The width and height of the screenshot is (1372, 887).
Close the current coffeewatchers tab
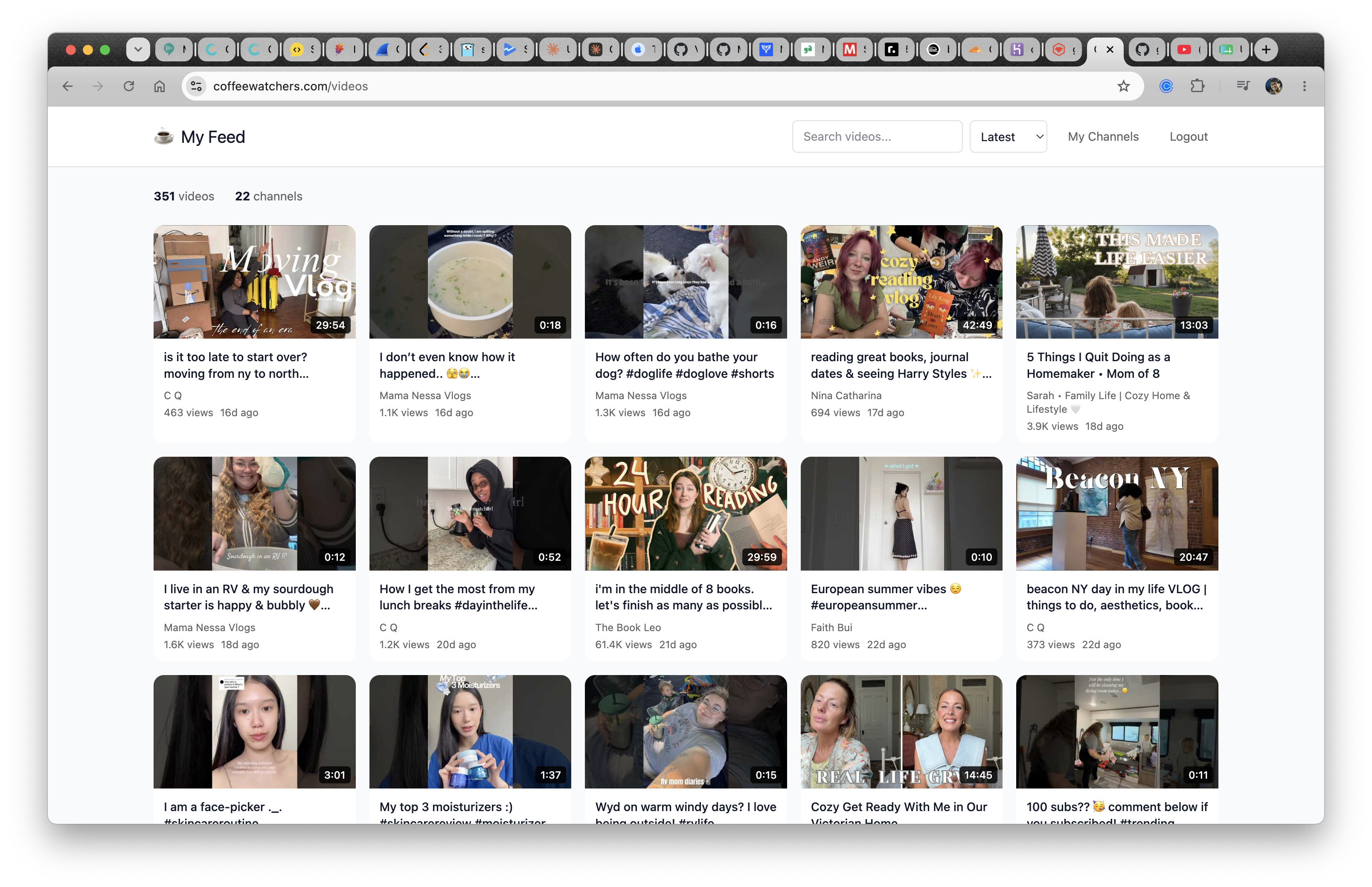1110,49
